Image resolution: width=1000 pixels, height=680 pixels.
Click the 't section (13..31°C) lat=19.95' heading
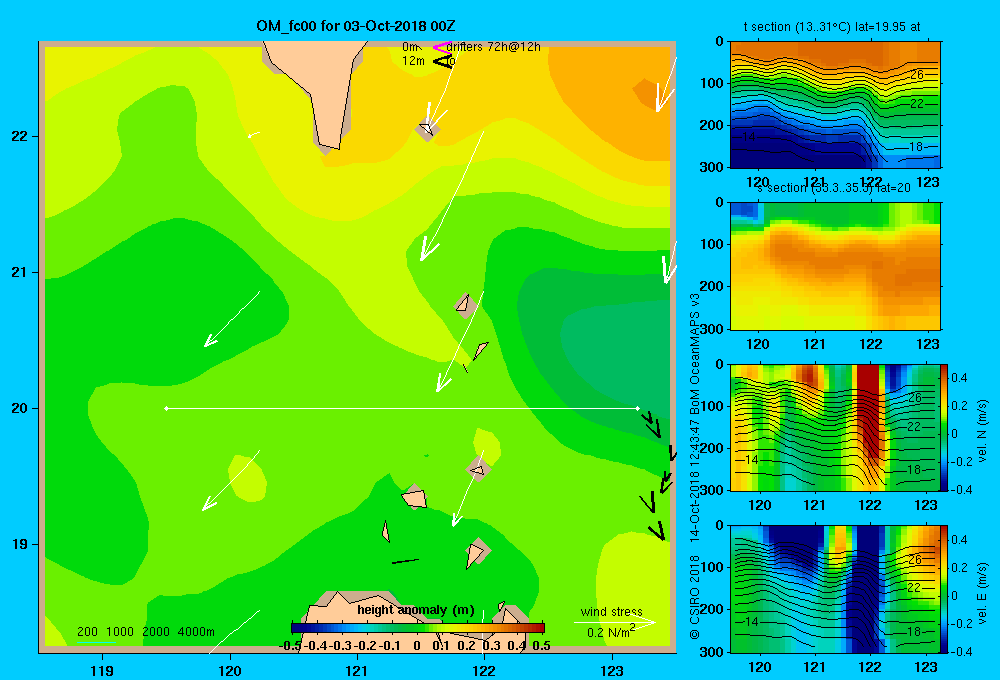click(x=832, y=27)
